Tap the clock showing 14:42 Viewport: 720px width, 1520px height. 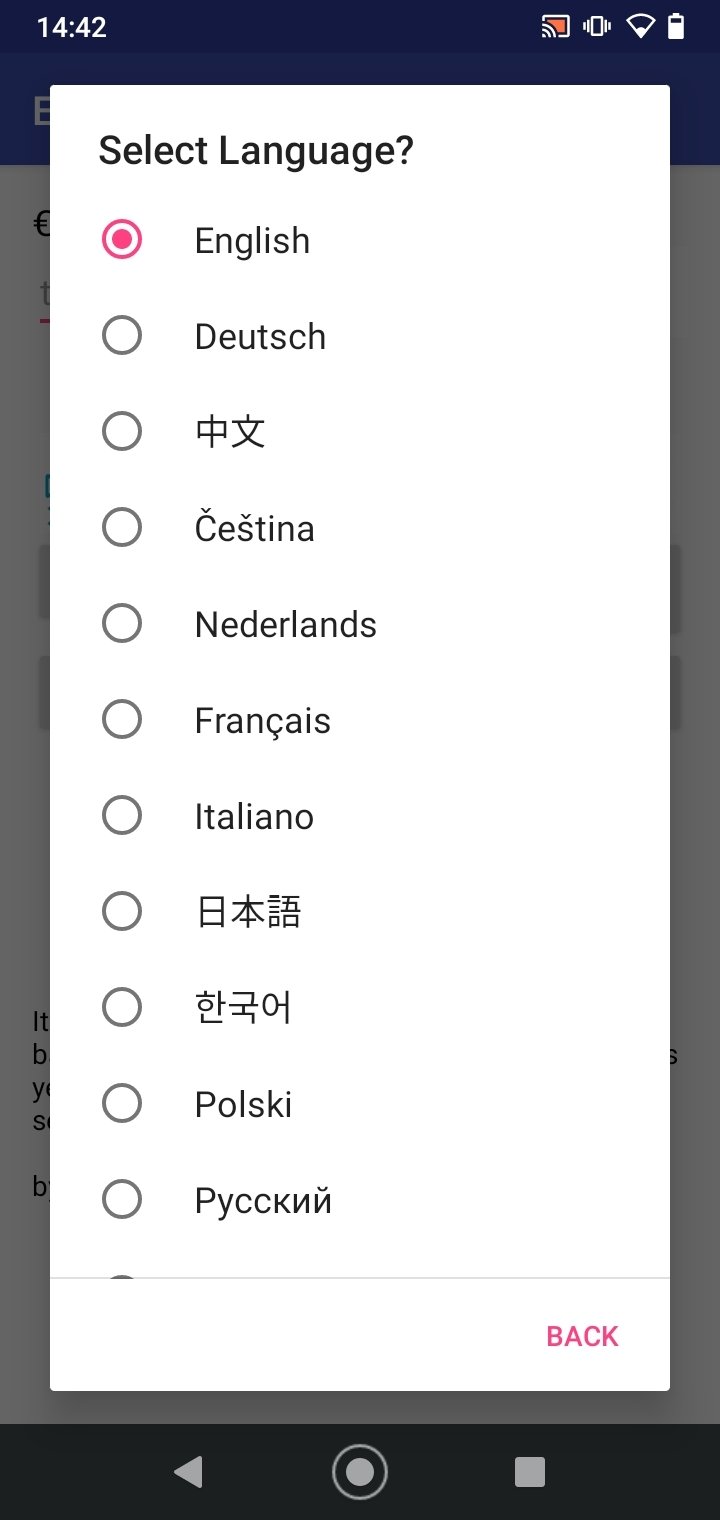tap(71, 27)
